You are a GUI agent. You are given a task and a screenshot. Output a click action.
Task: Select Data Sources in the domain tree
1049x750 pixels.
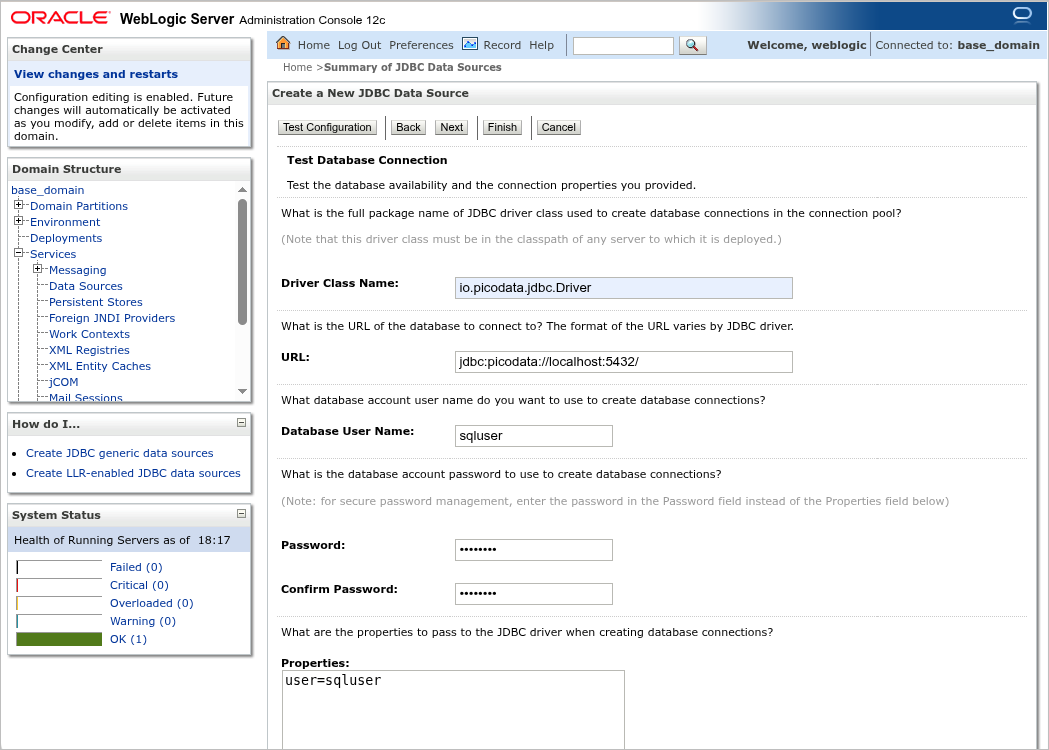(85, 286)
